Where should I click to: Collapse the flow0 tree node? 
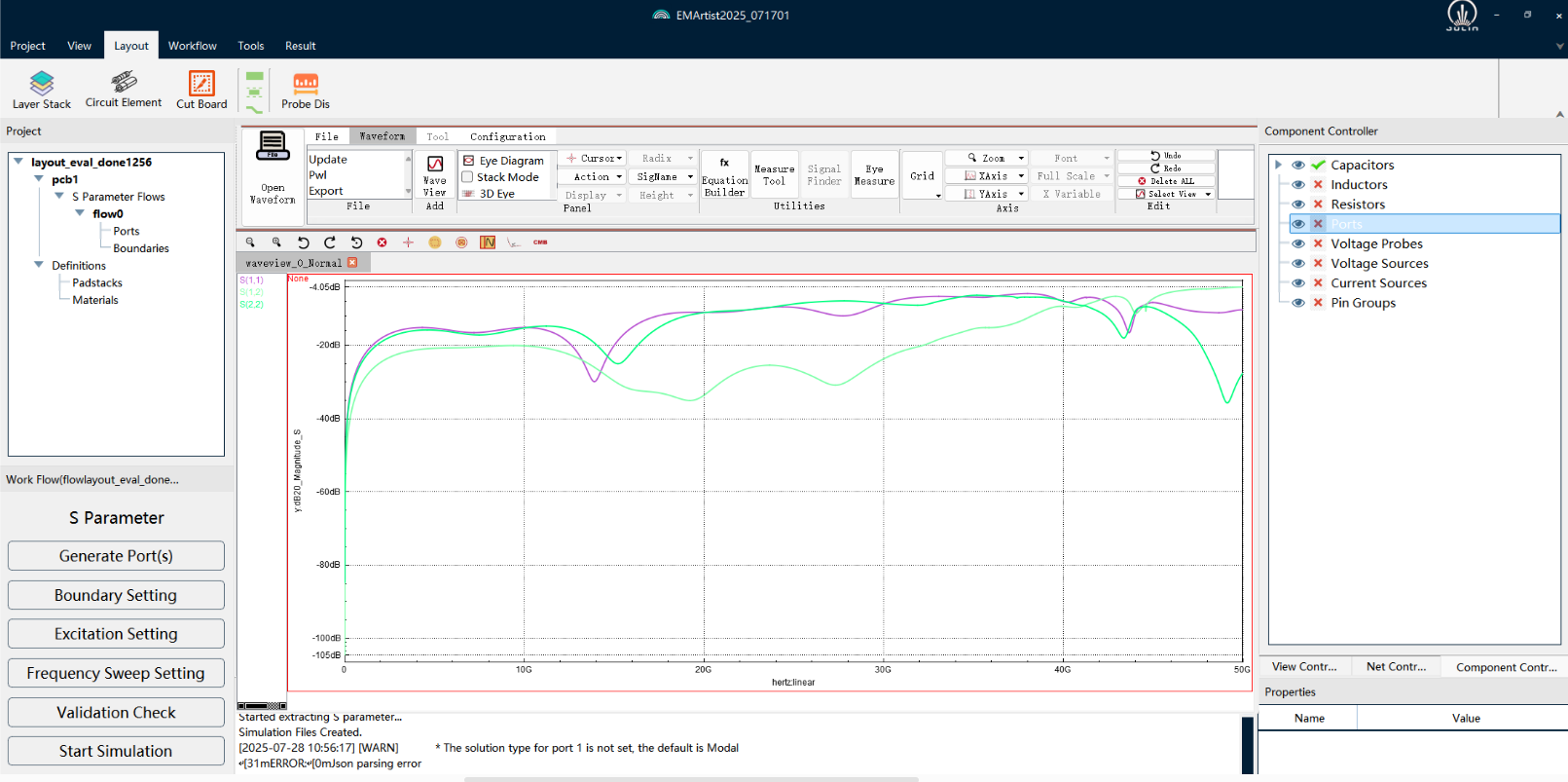(80, 213)
